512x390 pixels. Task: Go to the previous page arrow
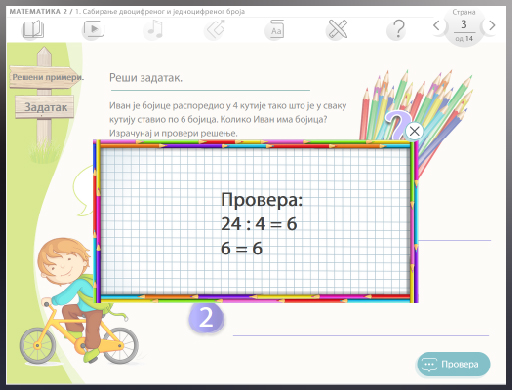[x=436, y=25]
